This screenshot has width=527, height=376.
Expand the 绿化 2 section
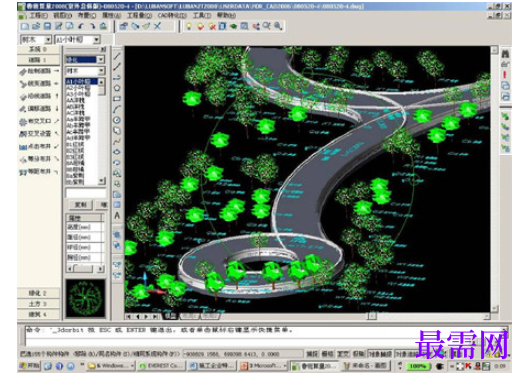tap(38, 293)
